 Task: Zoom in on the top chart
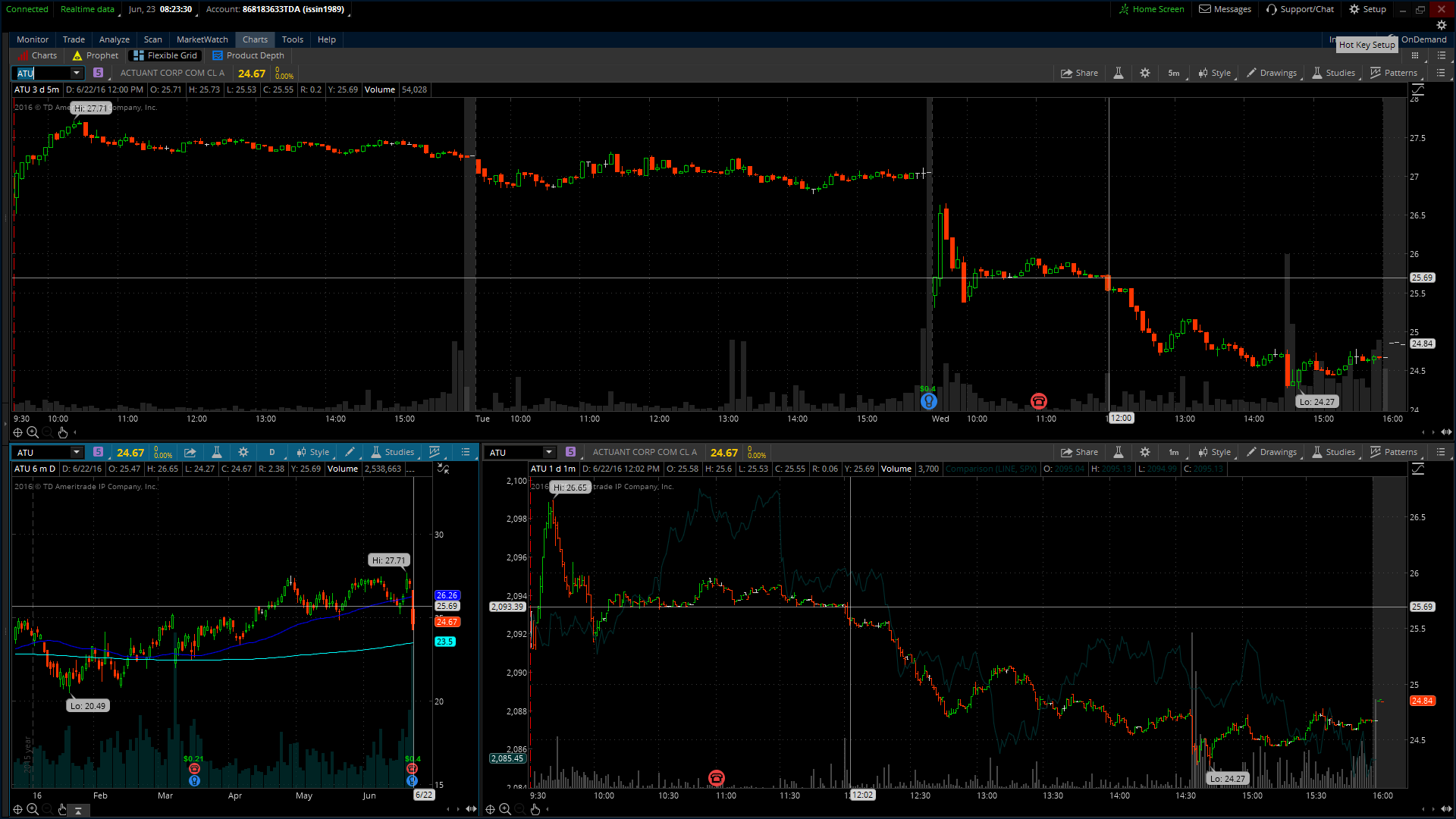33,432
